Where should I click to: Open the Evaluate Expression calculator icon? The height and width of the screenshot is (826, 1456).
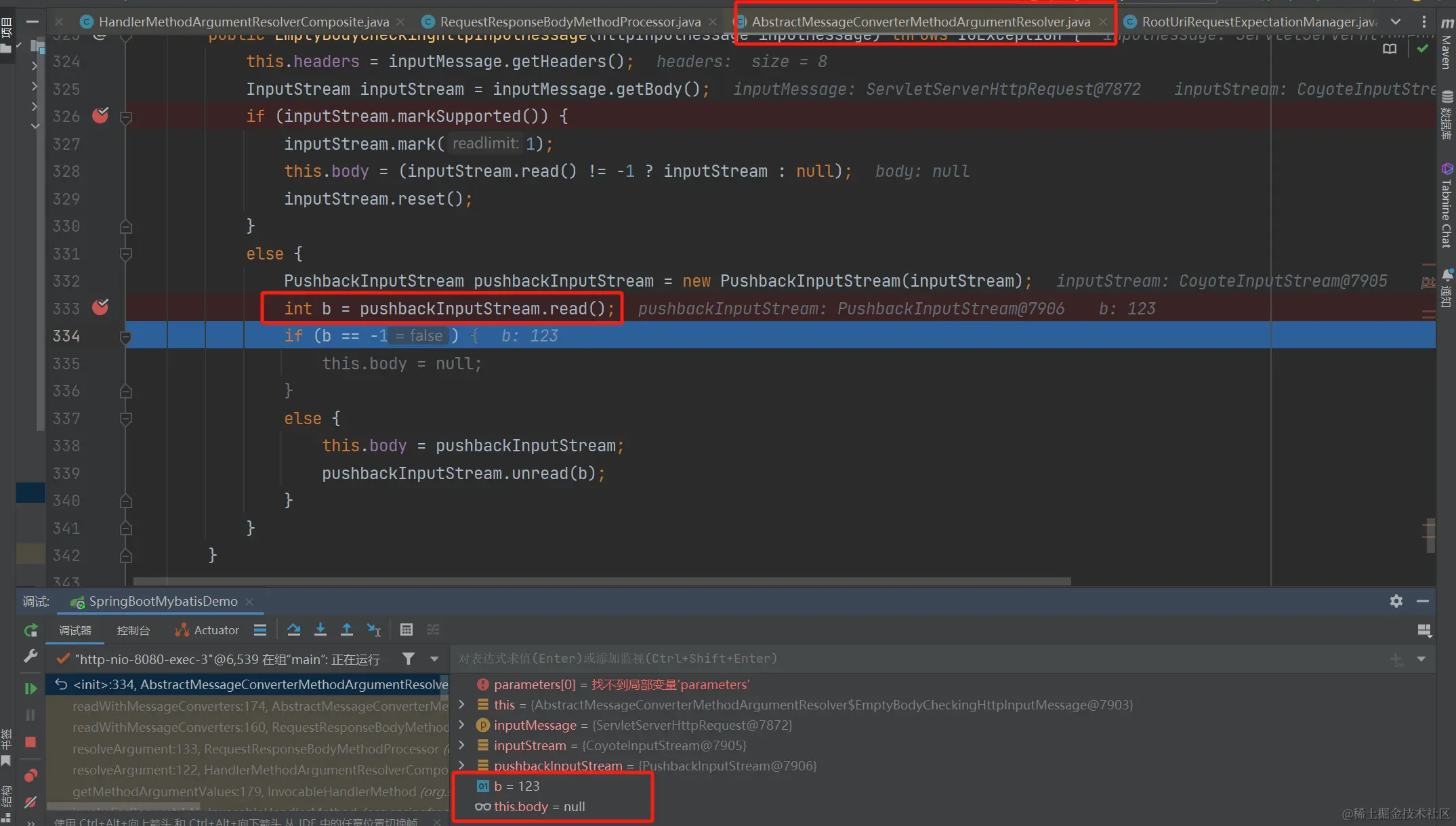[406, 629]
